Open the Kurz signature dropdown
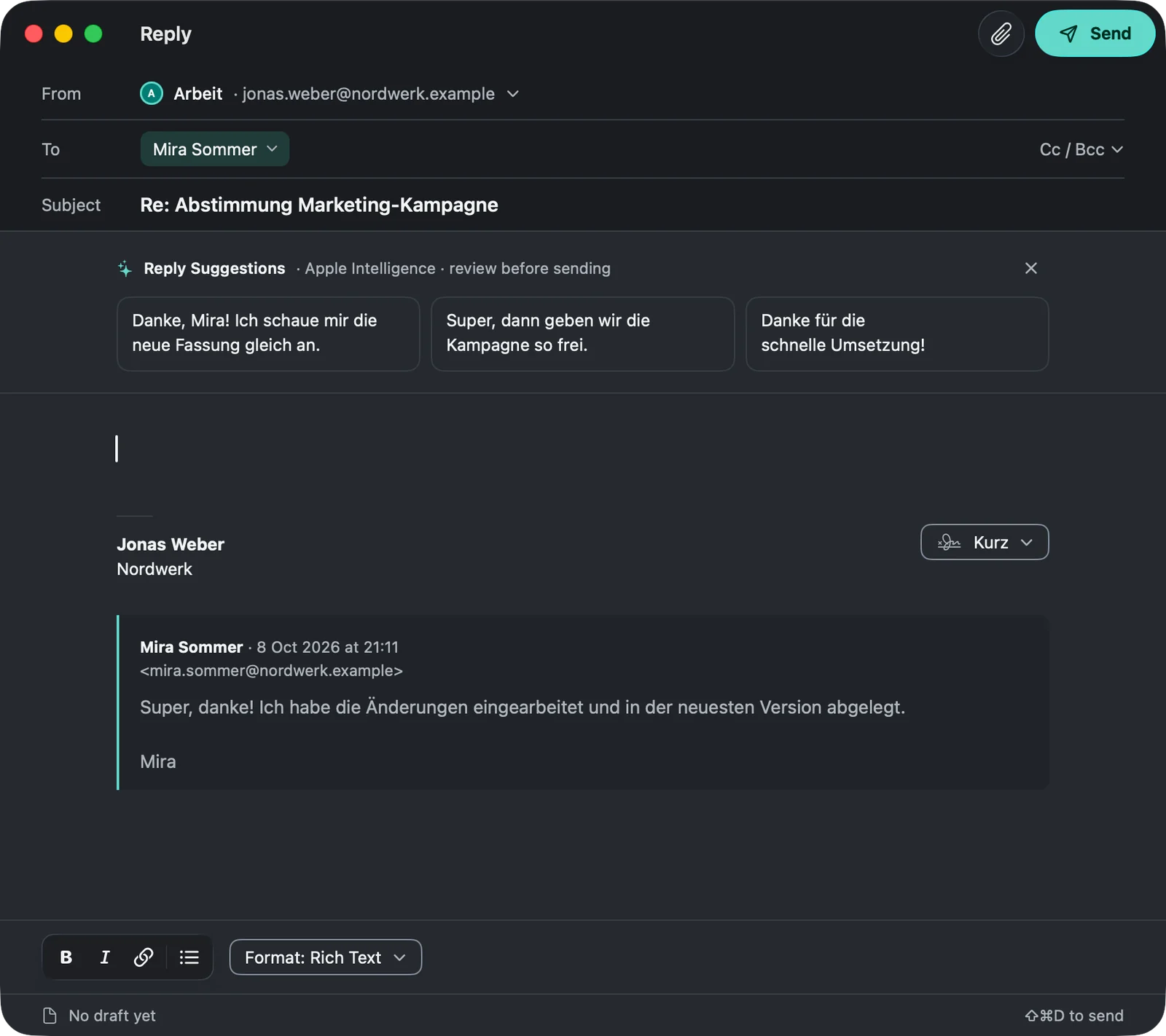Screen dimensions: 1166x1036 click(985, 542)
